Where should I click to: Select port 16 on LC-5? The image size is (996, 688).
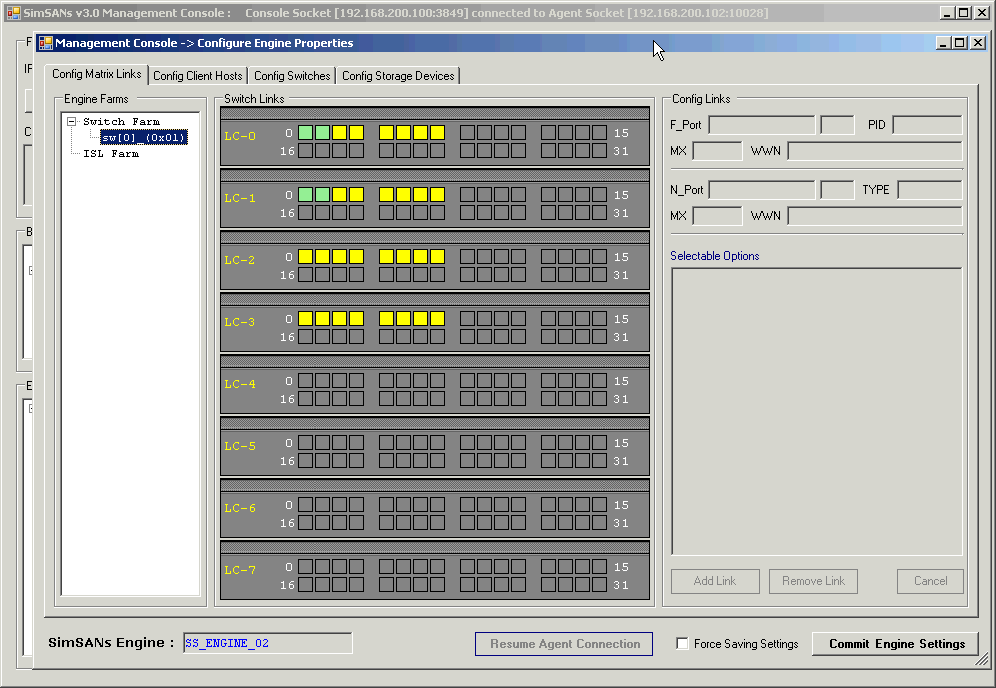(x=306, y=461)
